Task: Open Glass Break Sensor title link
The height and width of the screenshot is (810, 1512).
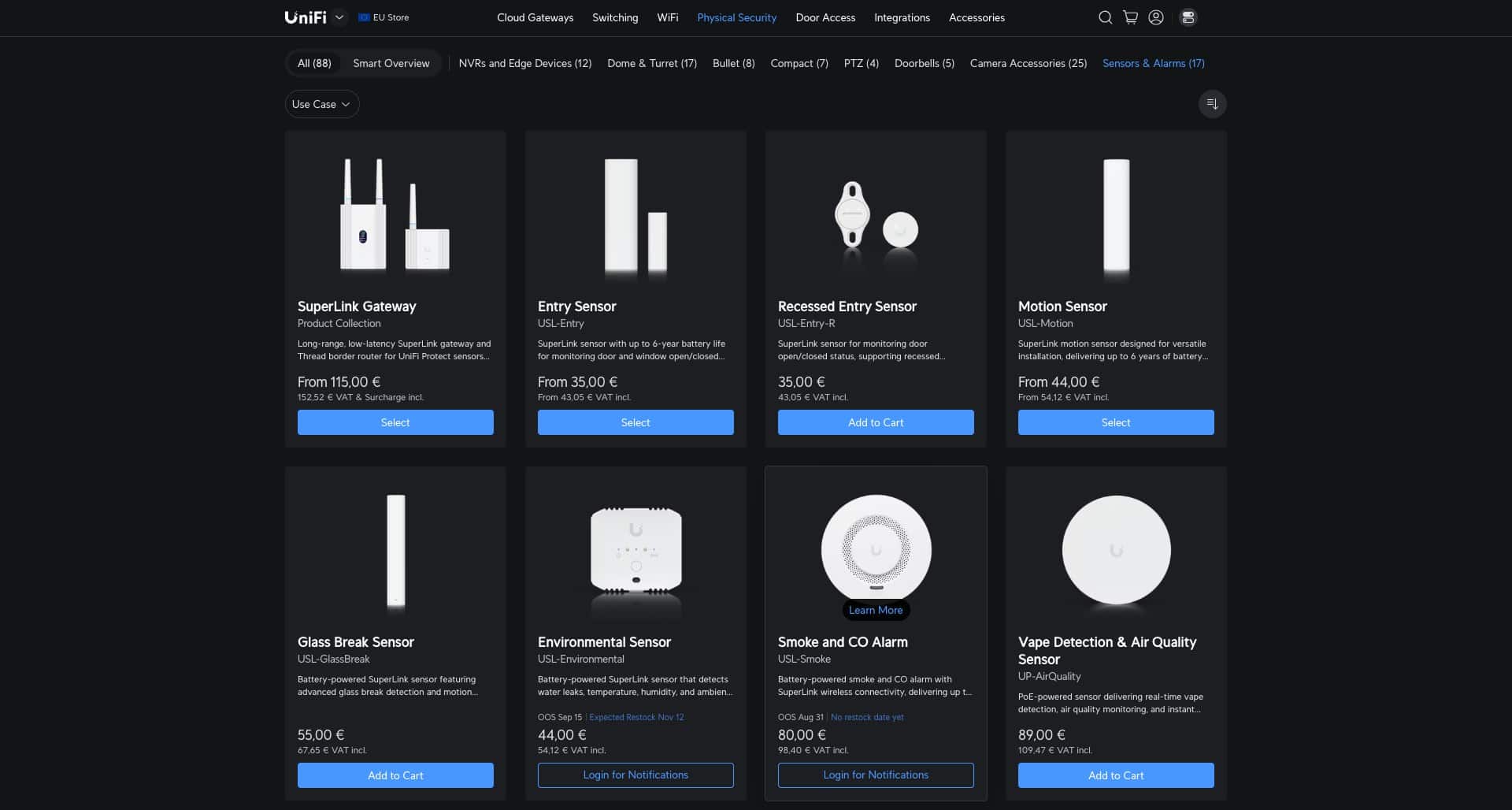Action: (x=356, y=642)
